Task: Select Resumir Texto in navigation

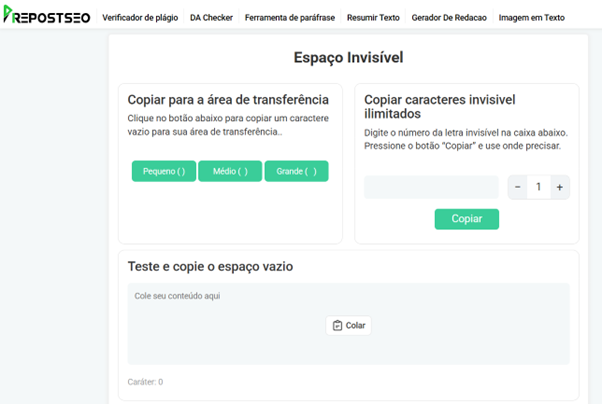Action: [373, 18]
